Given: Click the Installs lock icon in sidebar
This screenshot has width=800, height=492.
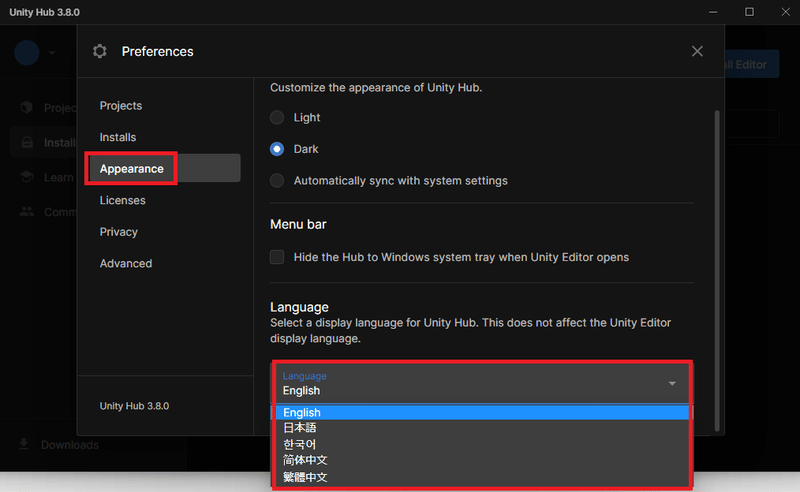Looking at the screenshot, I should pos(27,142).
